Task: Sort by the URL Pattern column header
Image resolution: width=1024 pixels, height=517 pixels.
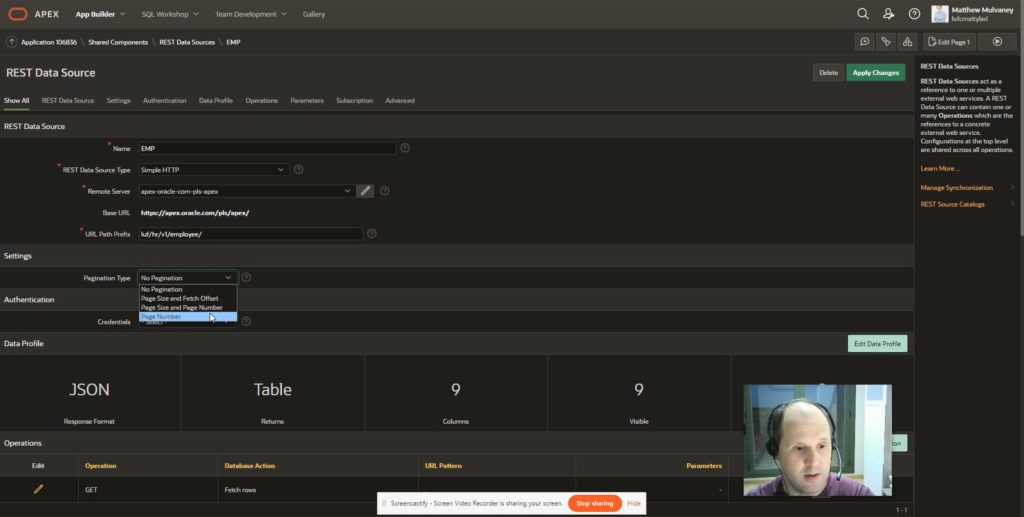Action: coord(443,465)
